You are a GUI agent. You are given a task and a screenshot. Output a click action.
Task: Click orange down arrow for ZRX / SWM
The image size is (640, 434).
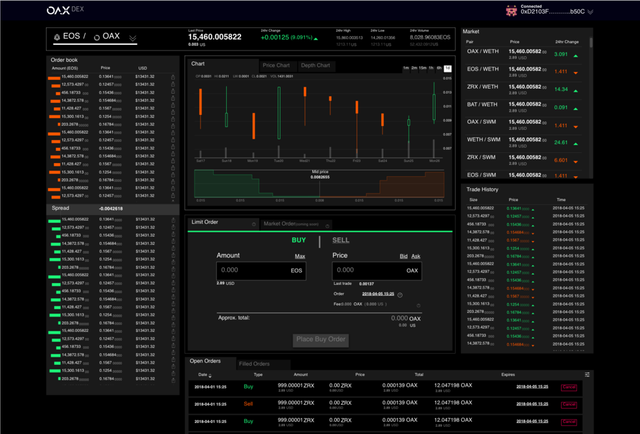576,162
